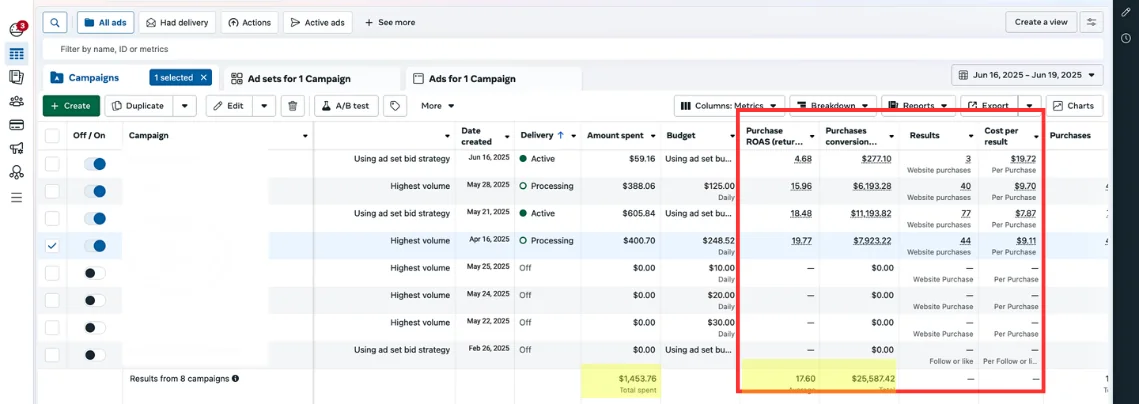The height and width of the screenshot is (404, 1139).
Task: Click the A/B test flask button
Action: click(x=346, y=106)
